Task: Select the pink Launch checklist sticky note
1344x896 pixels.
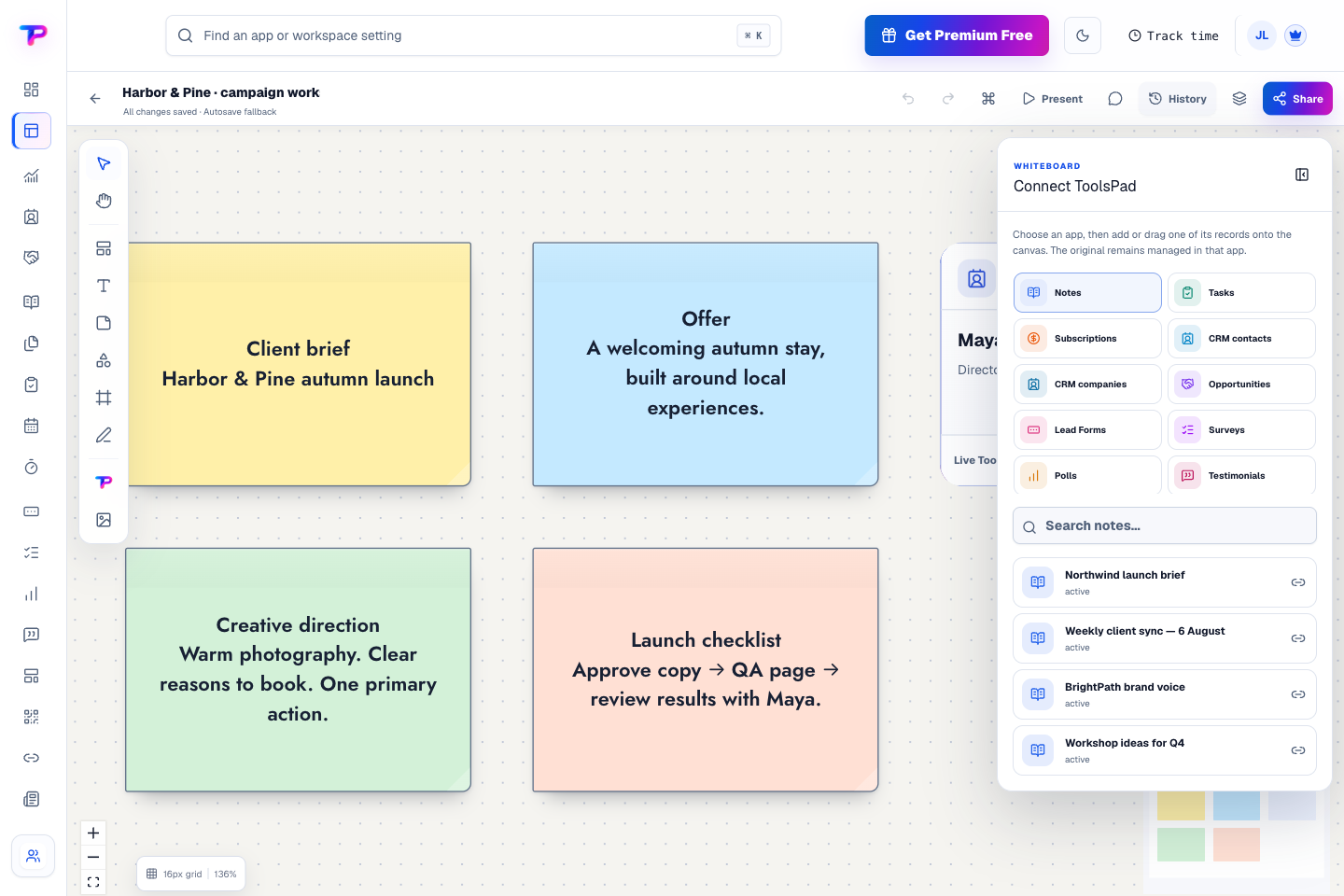Action: coord(706,670)
